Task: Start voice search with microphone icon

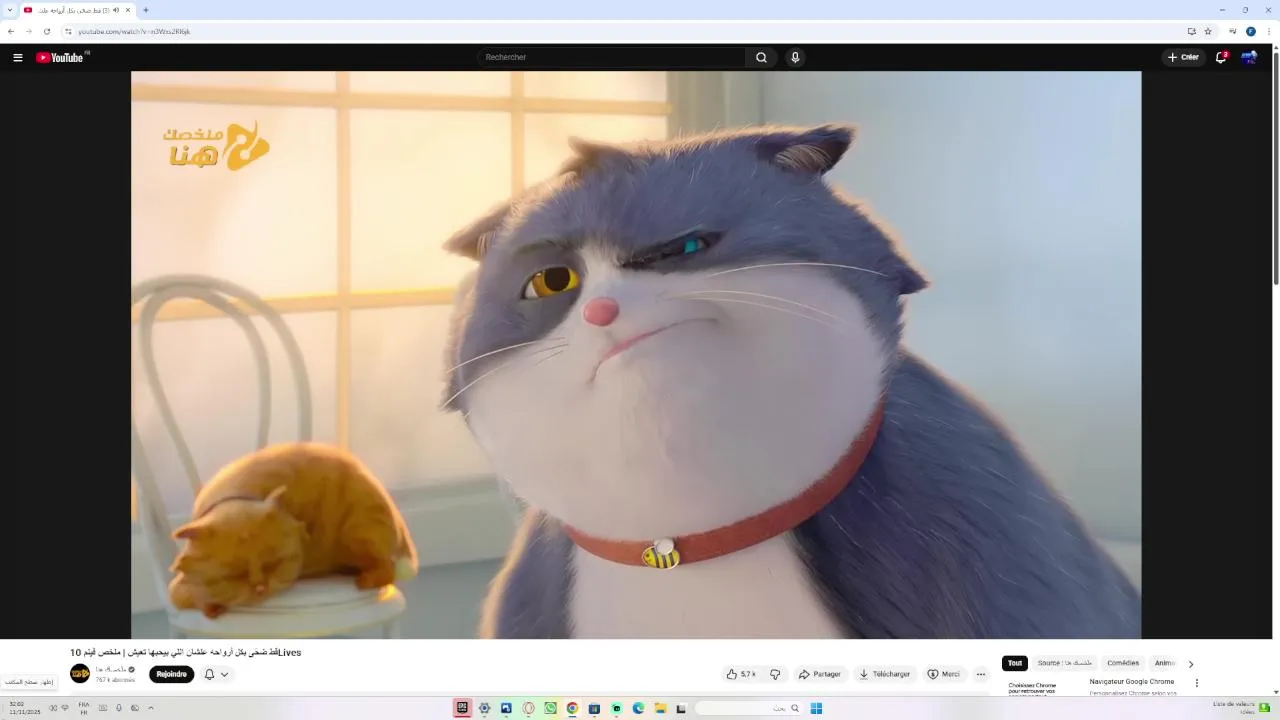Action: point(795,57)
